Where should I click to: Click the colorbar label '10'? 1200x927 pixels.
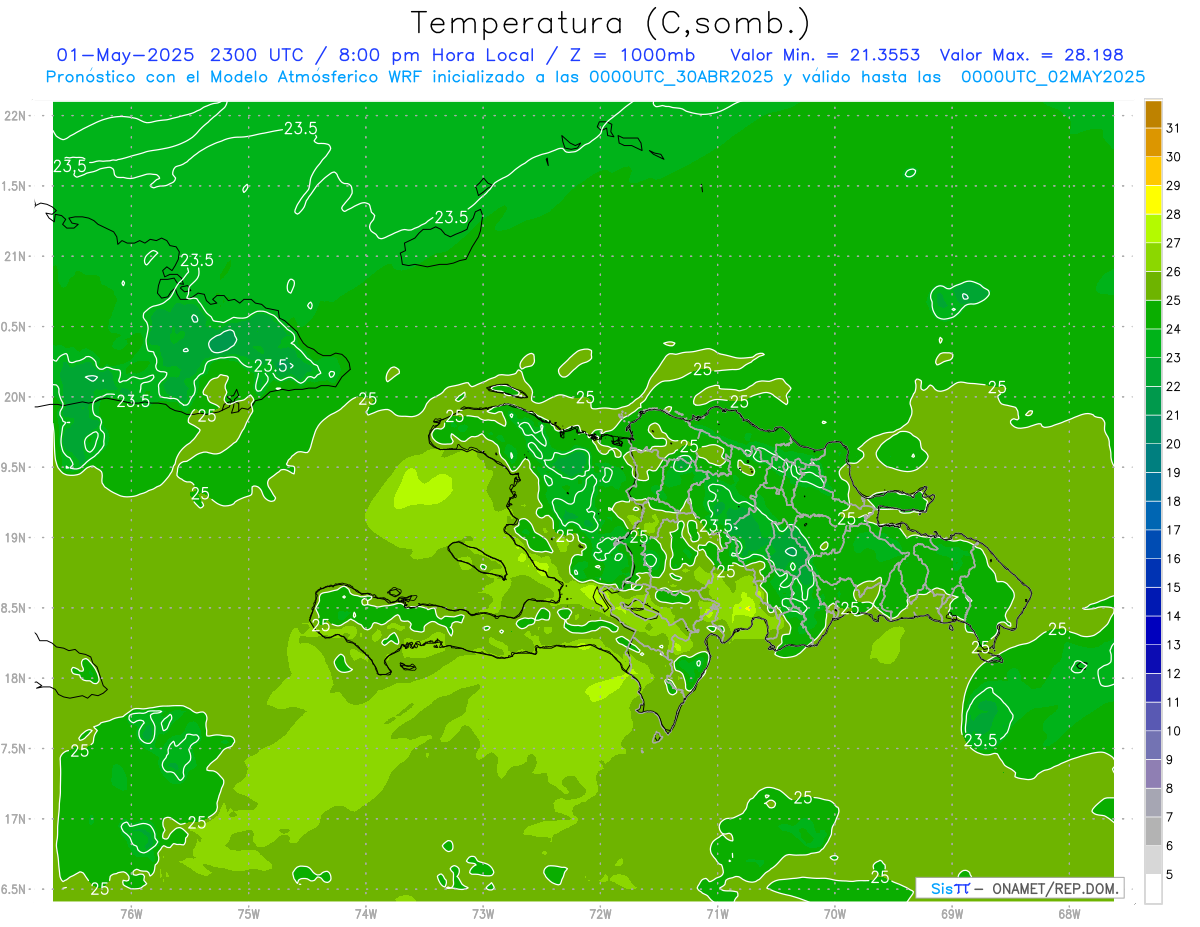pyautogui.click(x=1173, y=731)
